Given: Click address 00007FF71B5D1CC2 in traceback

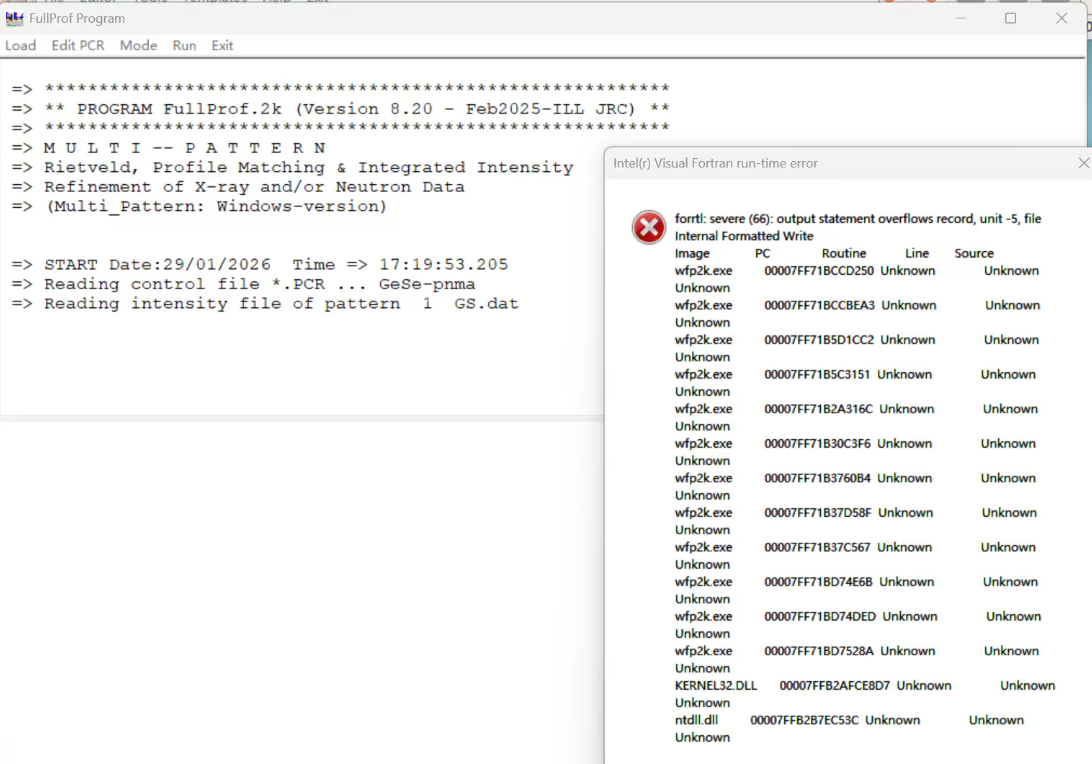Looking at the screenshot, I should pos(819,340).
